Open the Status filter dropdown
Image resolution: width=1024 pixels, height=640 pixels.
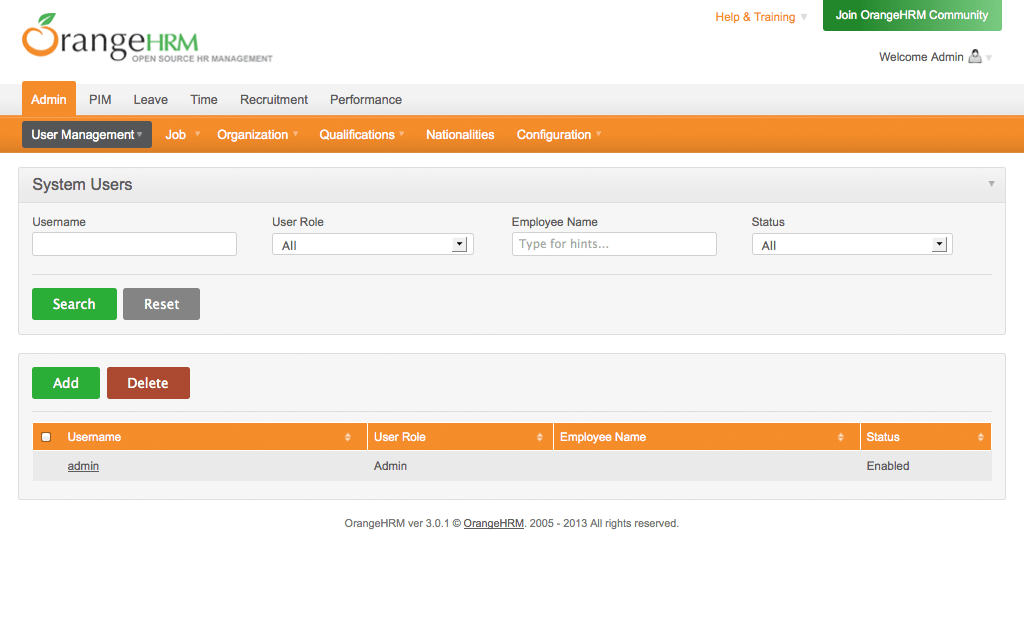click(x=852, y=244)
